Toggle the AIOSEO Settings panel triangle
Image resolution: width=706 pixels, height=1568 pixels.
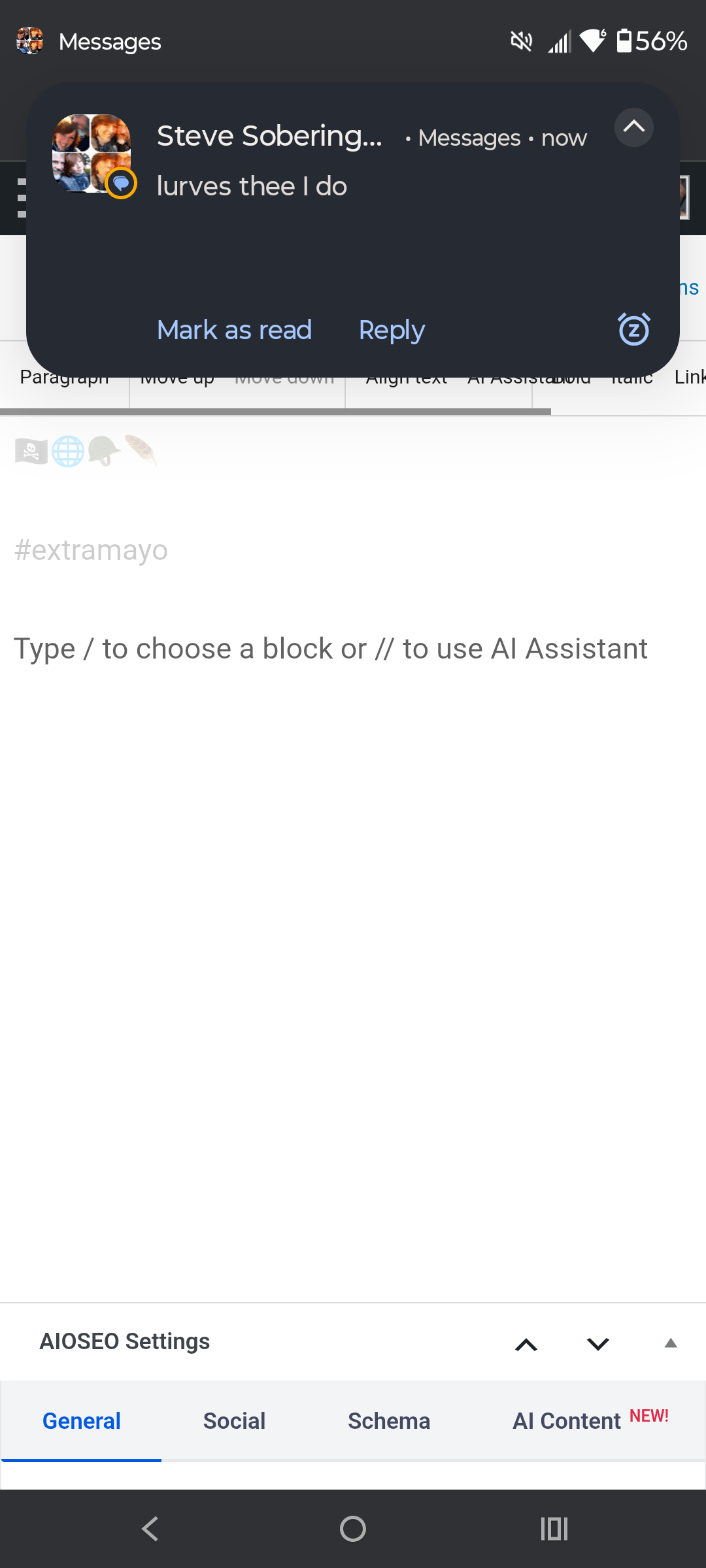[x=670, y=1343]
